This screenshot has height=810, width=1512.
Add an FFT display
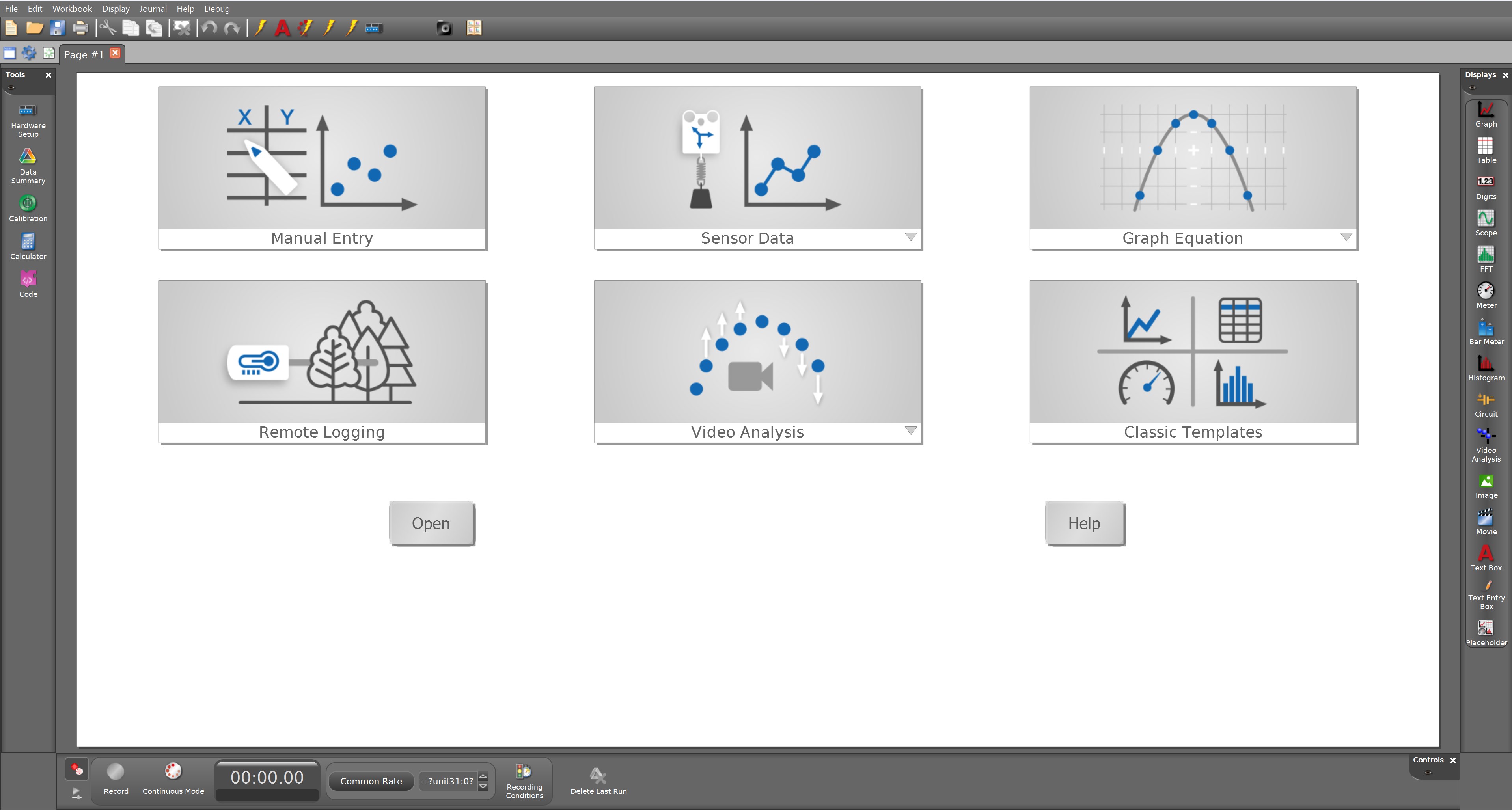coord(1486,259)
